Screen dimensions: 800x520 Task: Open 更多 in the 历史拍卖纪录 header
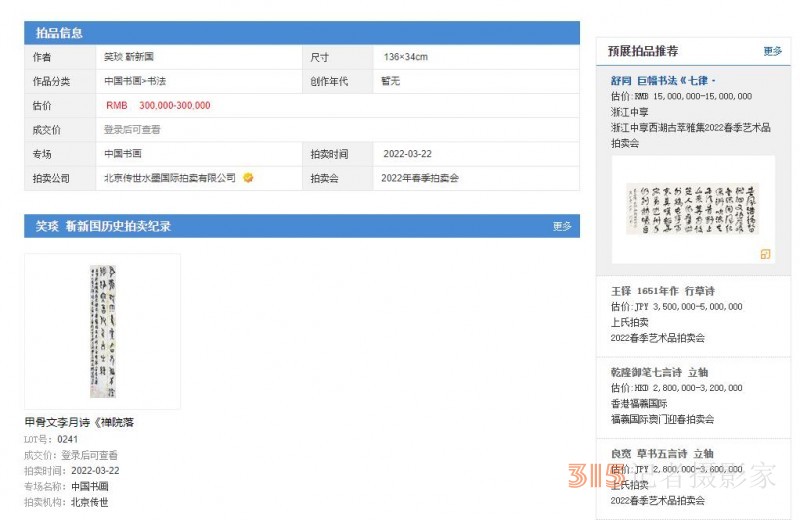(562, 227)
